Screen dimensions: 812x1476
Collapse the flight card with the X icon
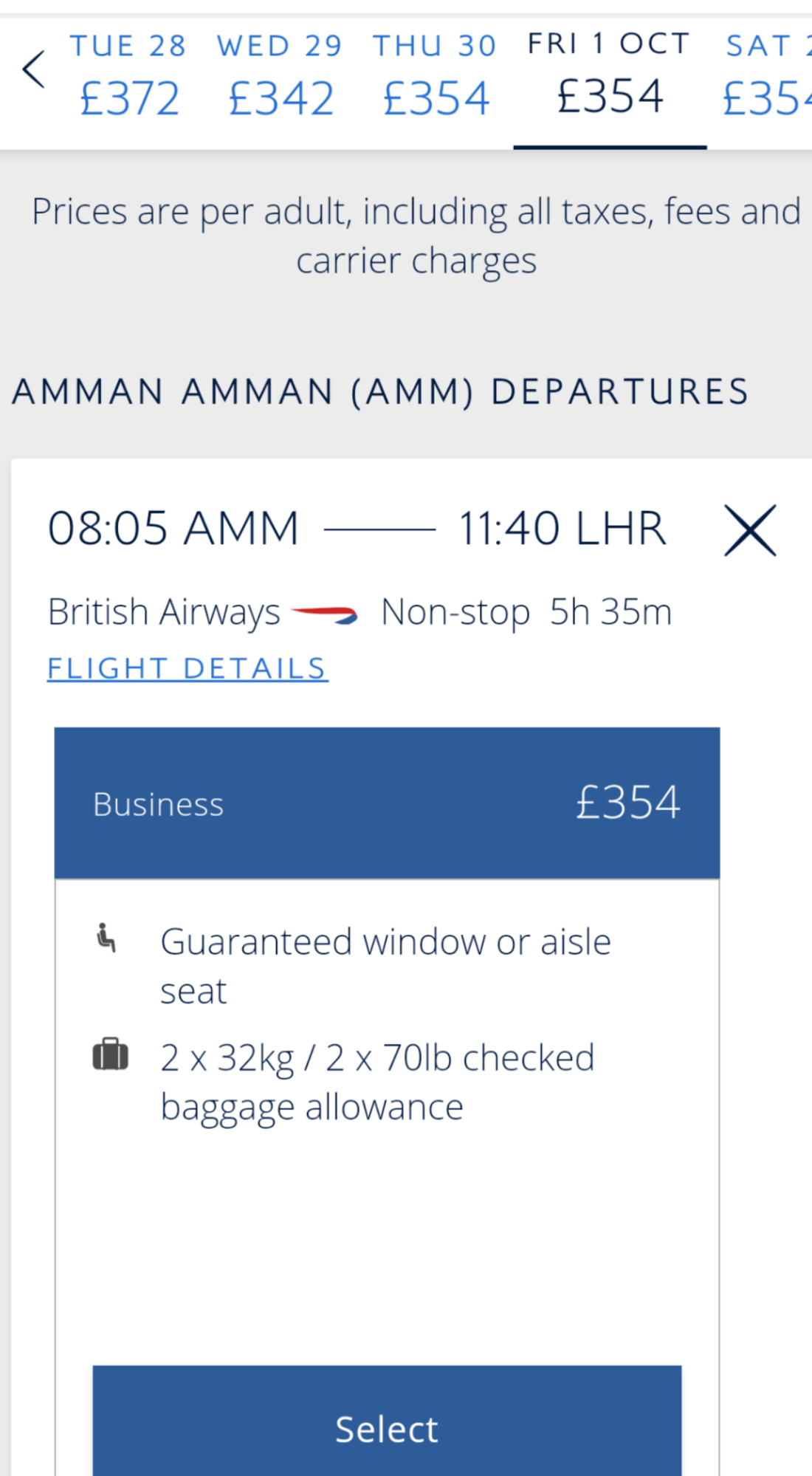tap(750, 530)
